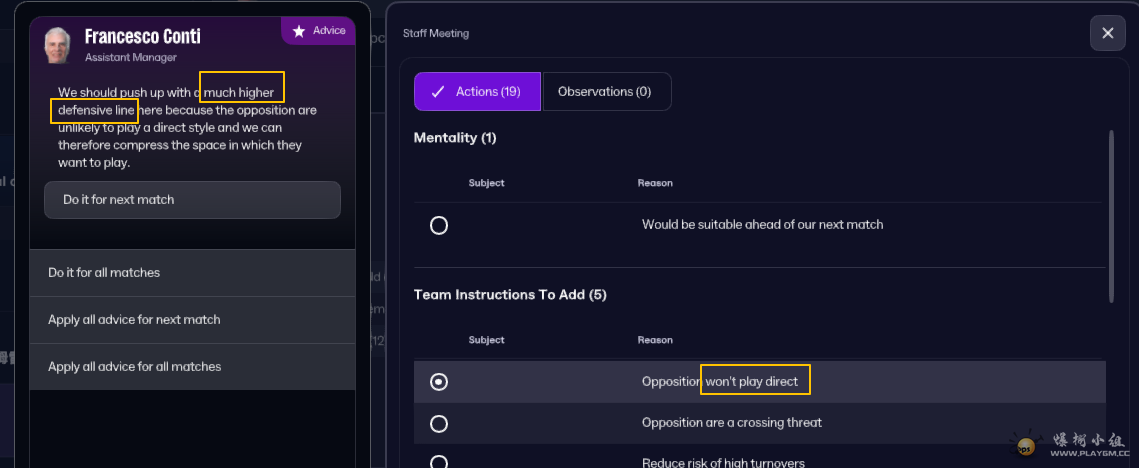Select the "Opposition are a crossing threat" radio button

click(x=439, y=423)
